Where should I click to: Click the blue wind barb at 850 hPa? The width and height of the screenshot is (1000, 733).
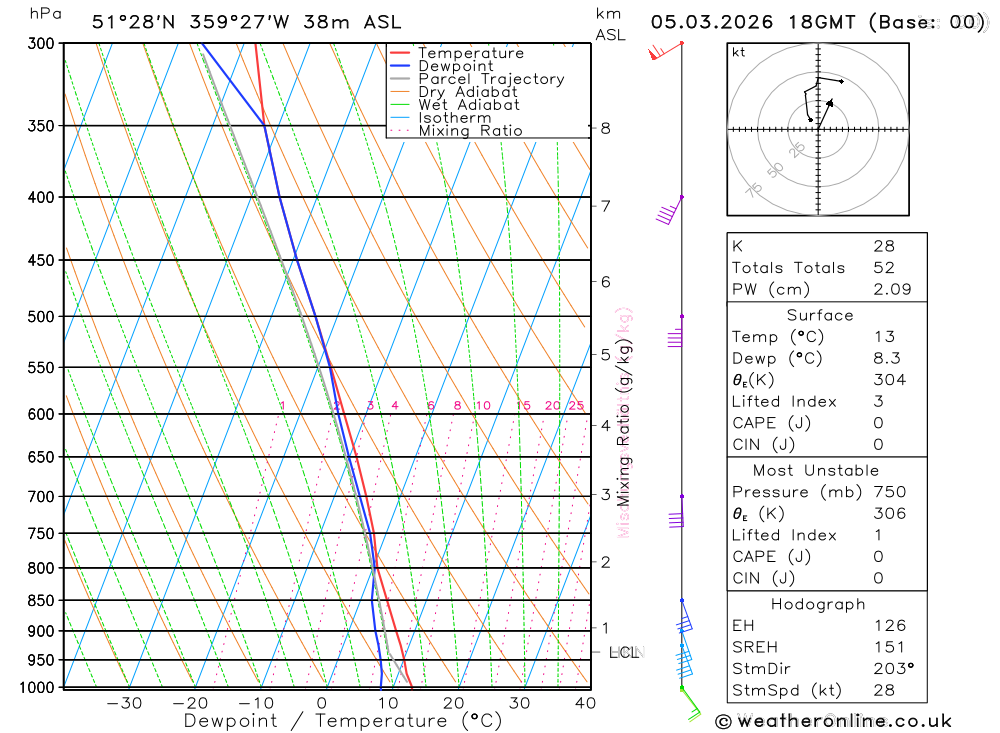(x=684, y=616)
